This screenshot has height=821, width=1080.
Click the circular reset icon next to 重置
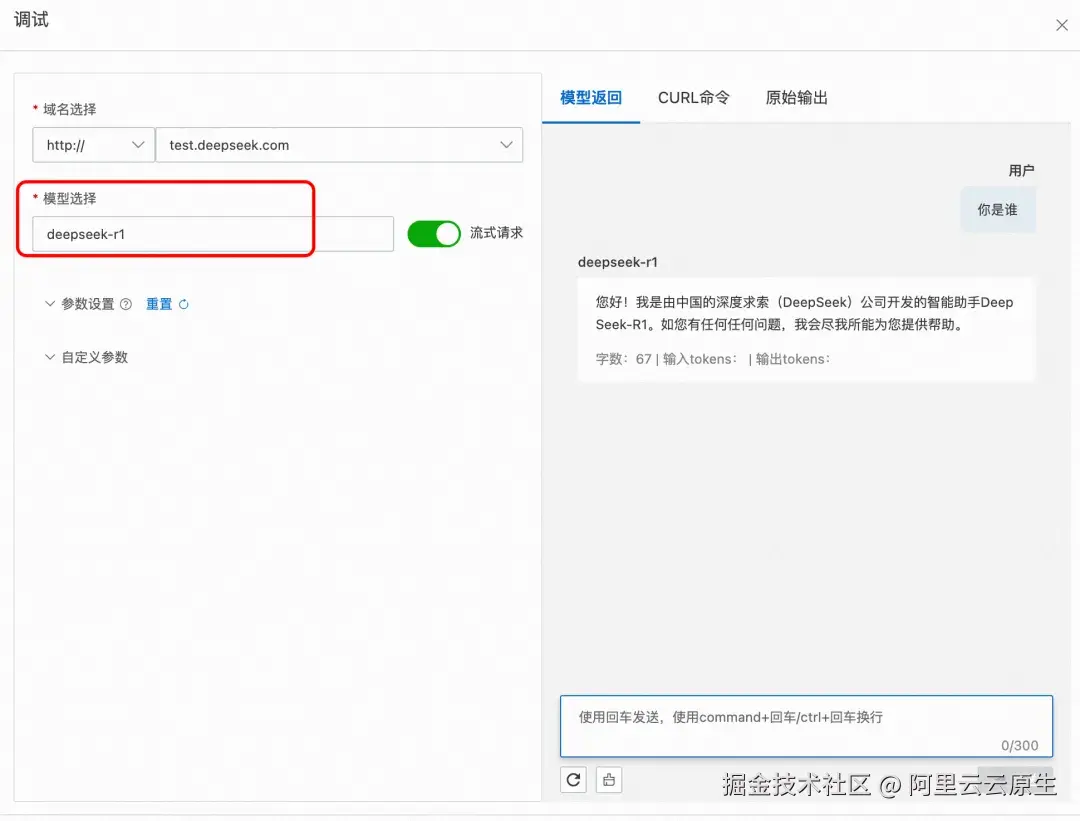pos(182,304)
